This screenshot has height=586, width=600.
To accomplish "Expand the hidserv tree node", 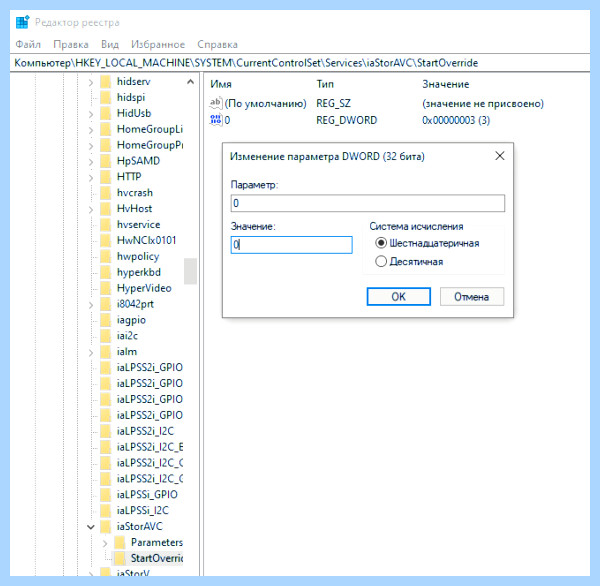I will pyautogui.click(x=91, y=82).
